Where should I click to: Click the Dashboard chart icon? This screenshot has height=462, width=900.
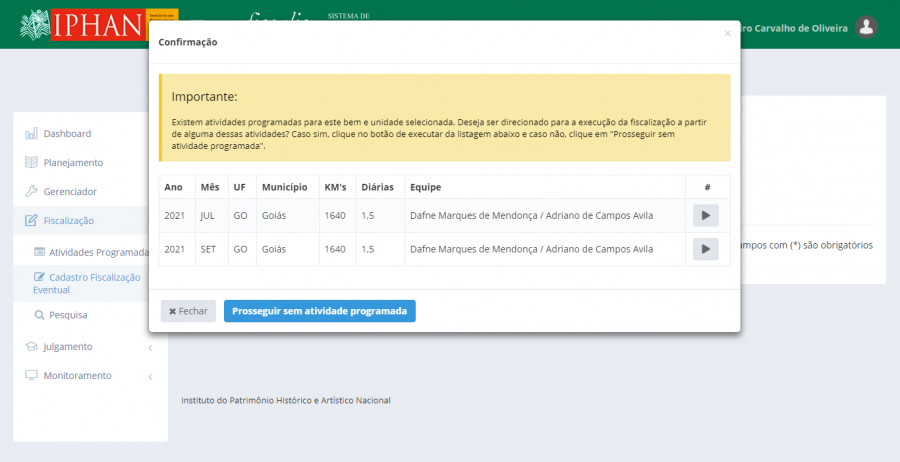coord(31,134)
